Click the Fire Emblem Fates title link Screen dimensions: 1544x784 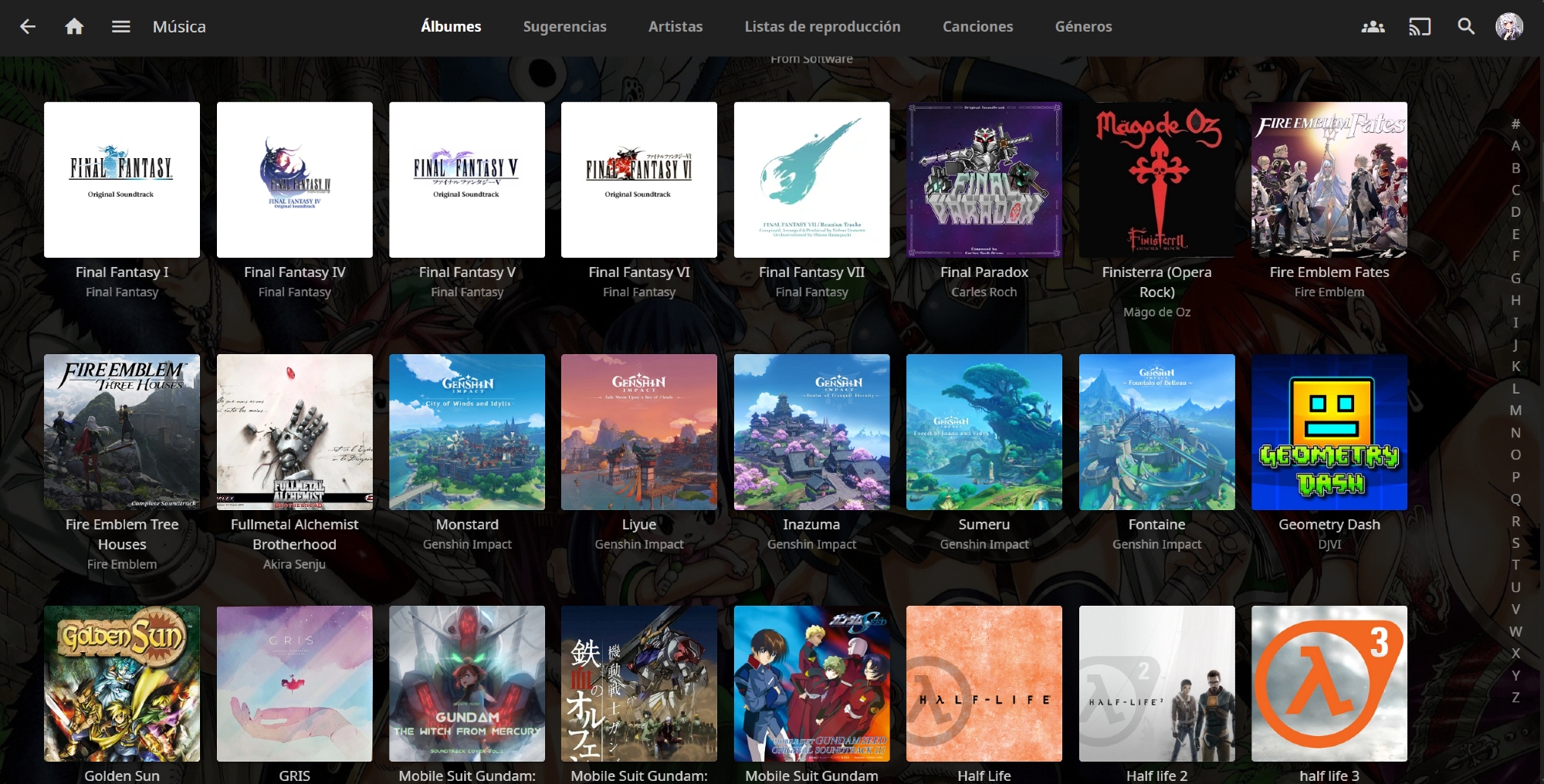1329,272
